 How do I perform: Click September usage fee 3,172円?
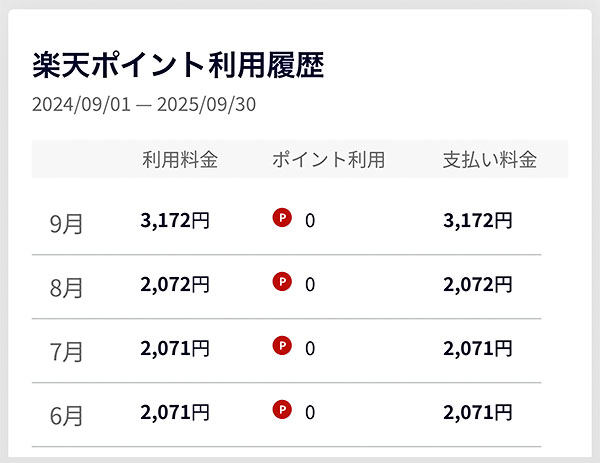tap(175, 220)
